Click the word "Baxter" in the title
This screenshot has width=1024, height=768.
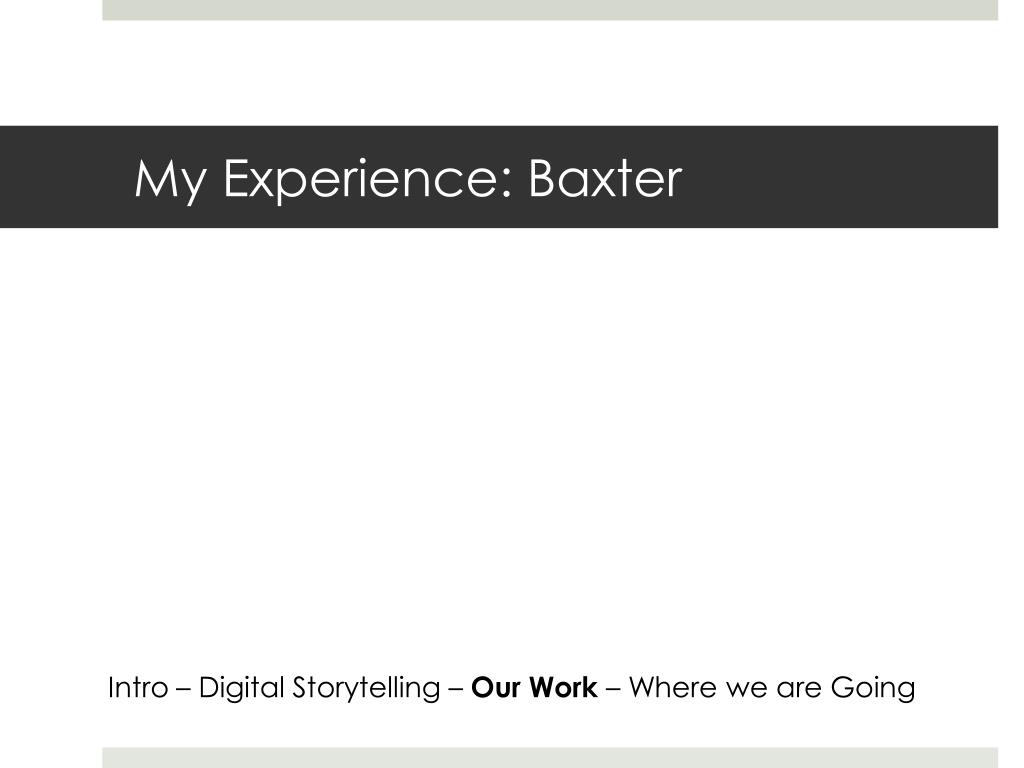click(605, 178)
